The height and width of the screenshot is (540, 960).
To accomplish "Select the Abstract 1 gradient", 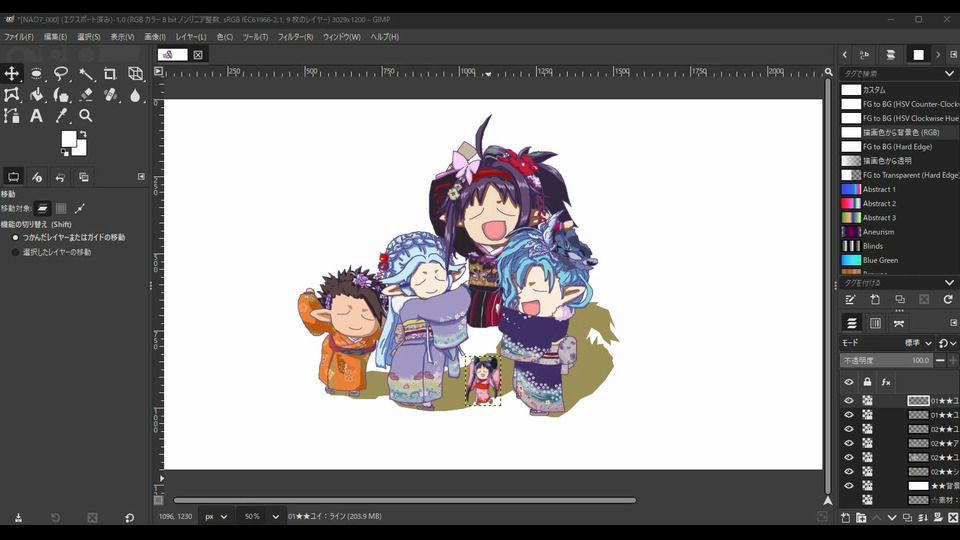I will click(x=899, y=189).
